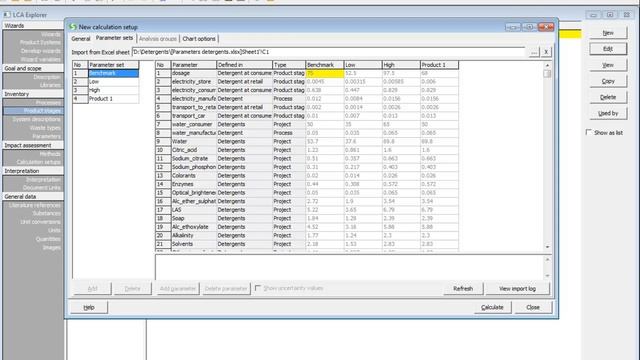This screenshot has height=360, width=640.
Task: Click the Used by button on the right panel
Action: click(608, 113)
